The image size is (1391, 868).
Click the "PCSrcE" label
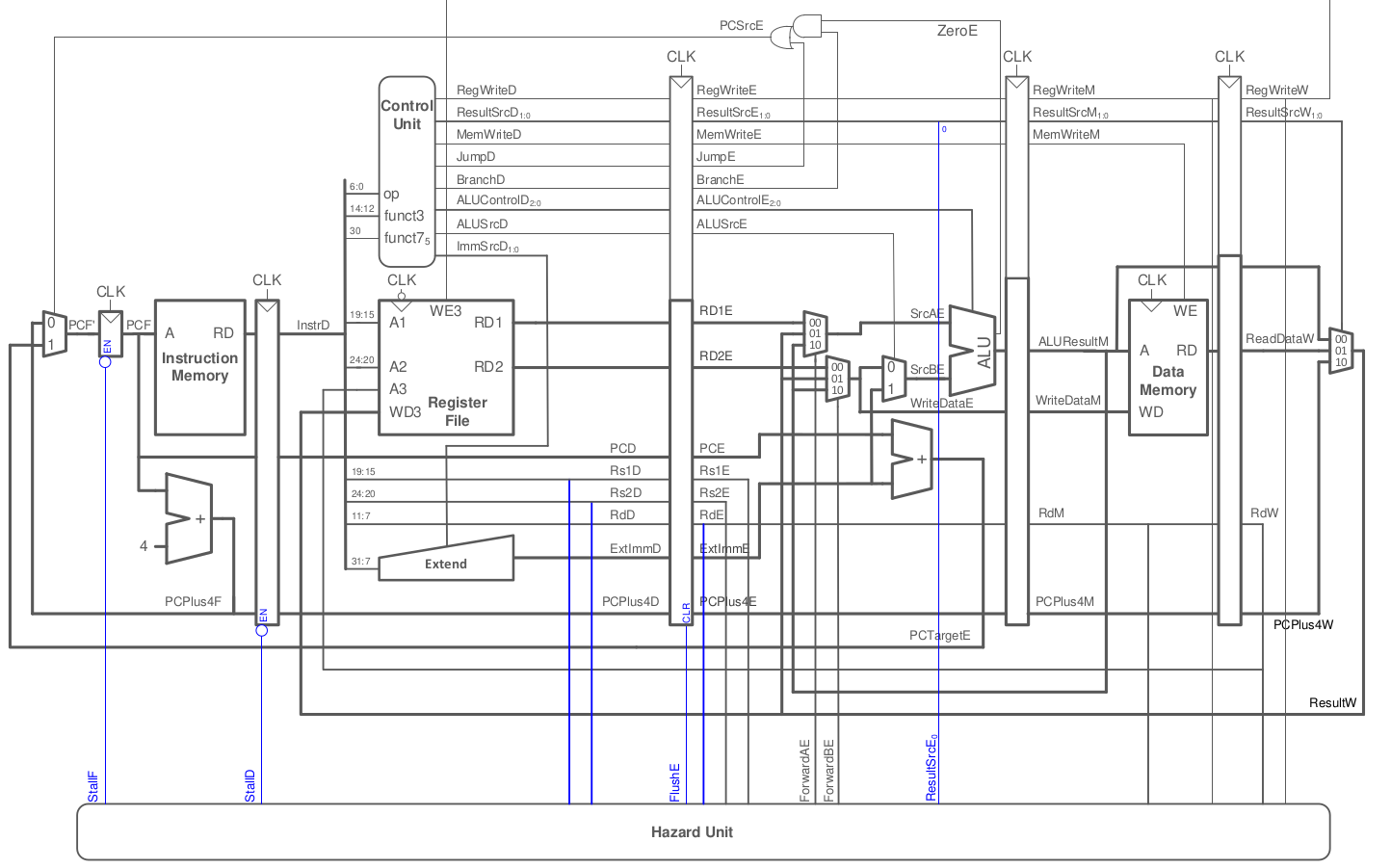(741, 25)
